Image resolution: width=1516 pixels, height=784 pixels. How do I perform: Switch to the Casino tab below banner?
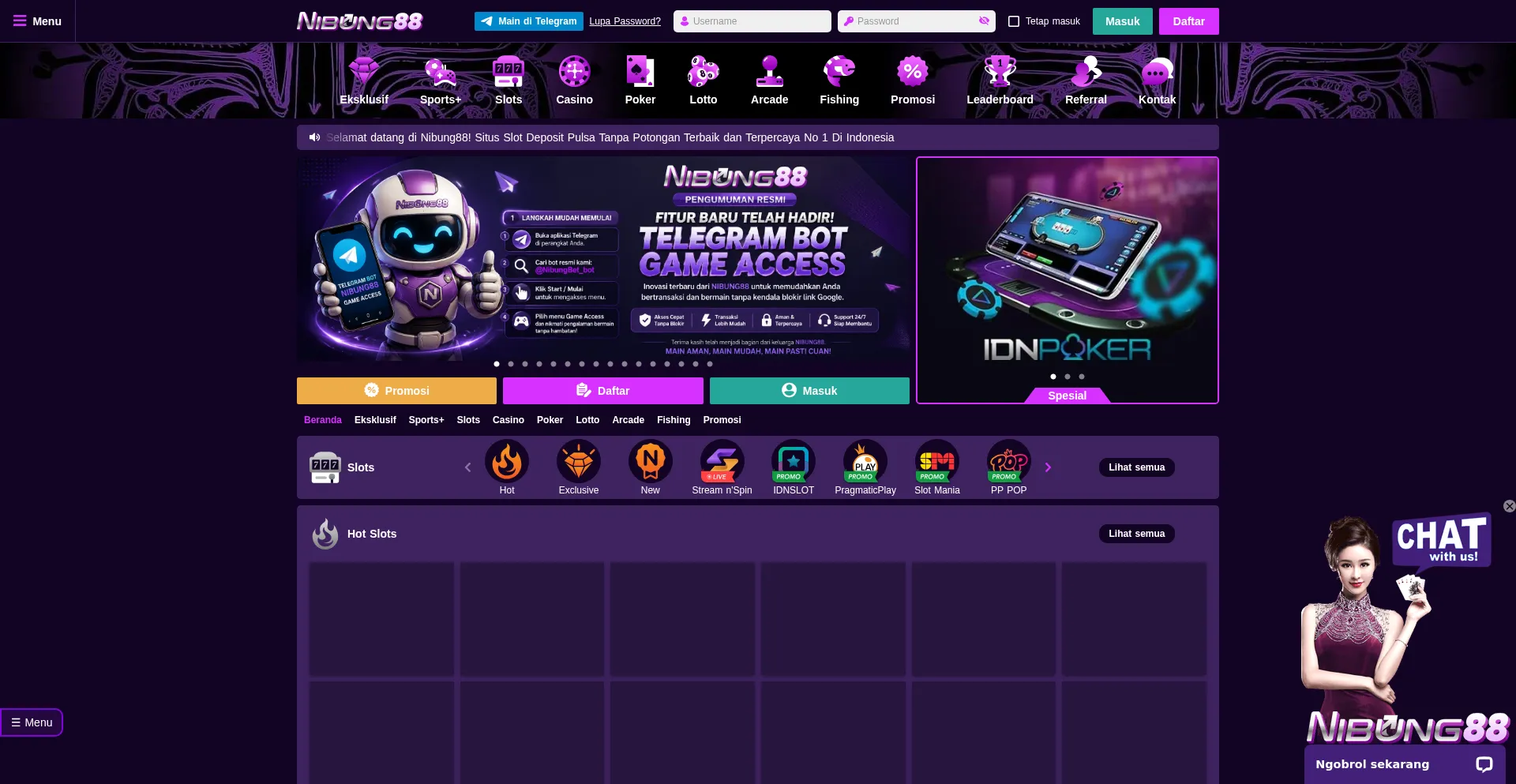click(508, 420)
